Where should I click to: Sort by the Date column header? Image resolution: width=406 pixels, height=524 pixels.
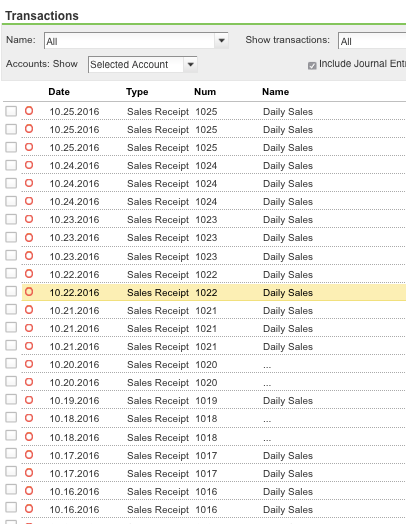pyautogui.click(x=59, y=92)
